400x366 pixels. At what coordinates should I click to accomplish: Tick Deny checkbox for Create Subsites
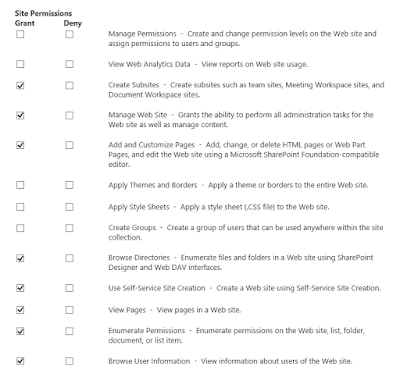click(69, 86)
